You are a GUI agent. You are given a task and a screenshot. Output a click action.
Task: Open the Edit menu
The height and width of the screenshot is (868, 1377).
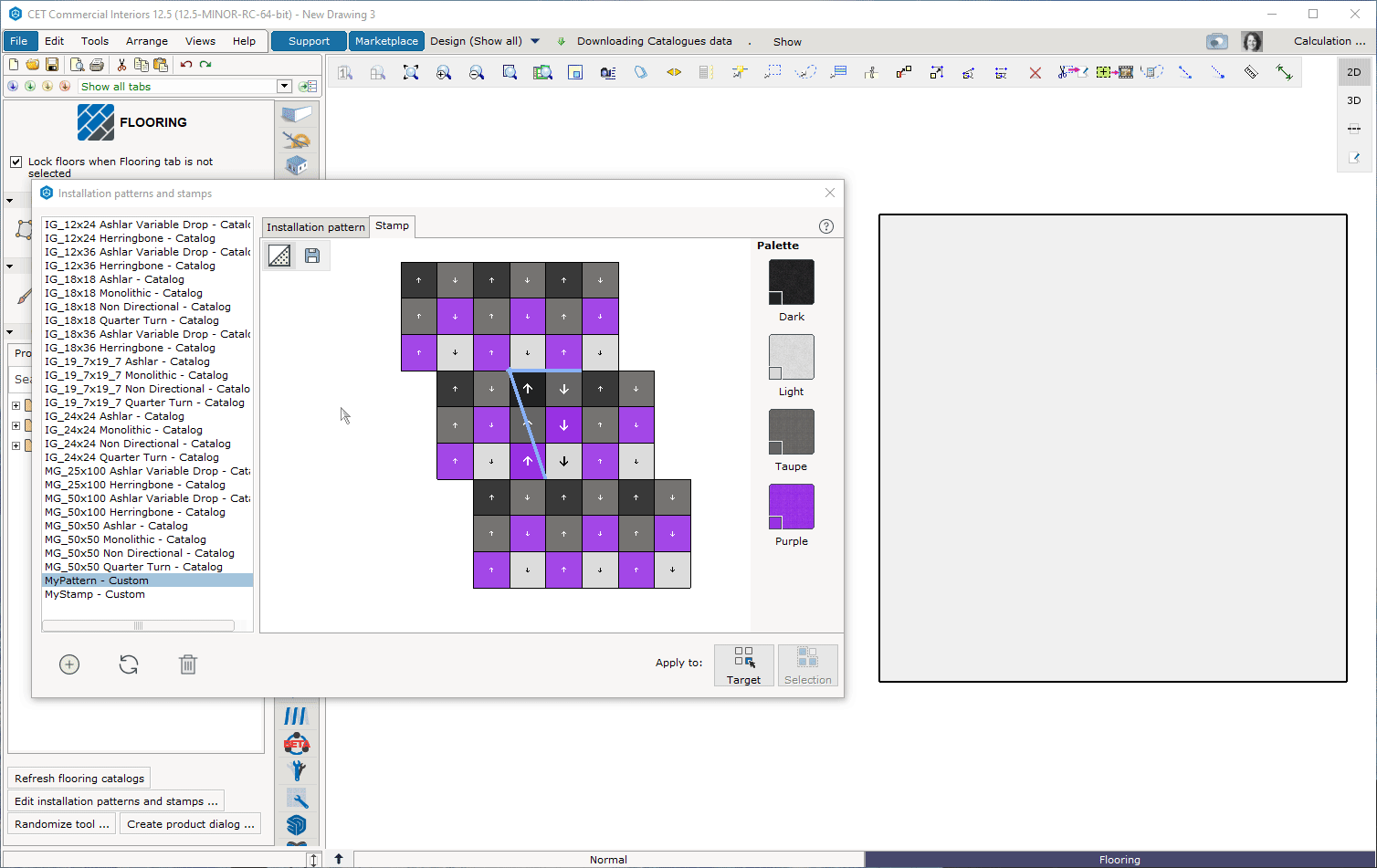tap(55, 41)
